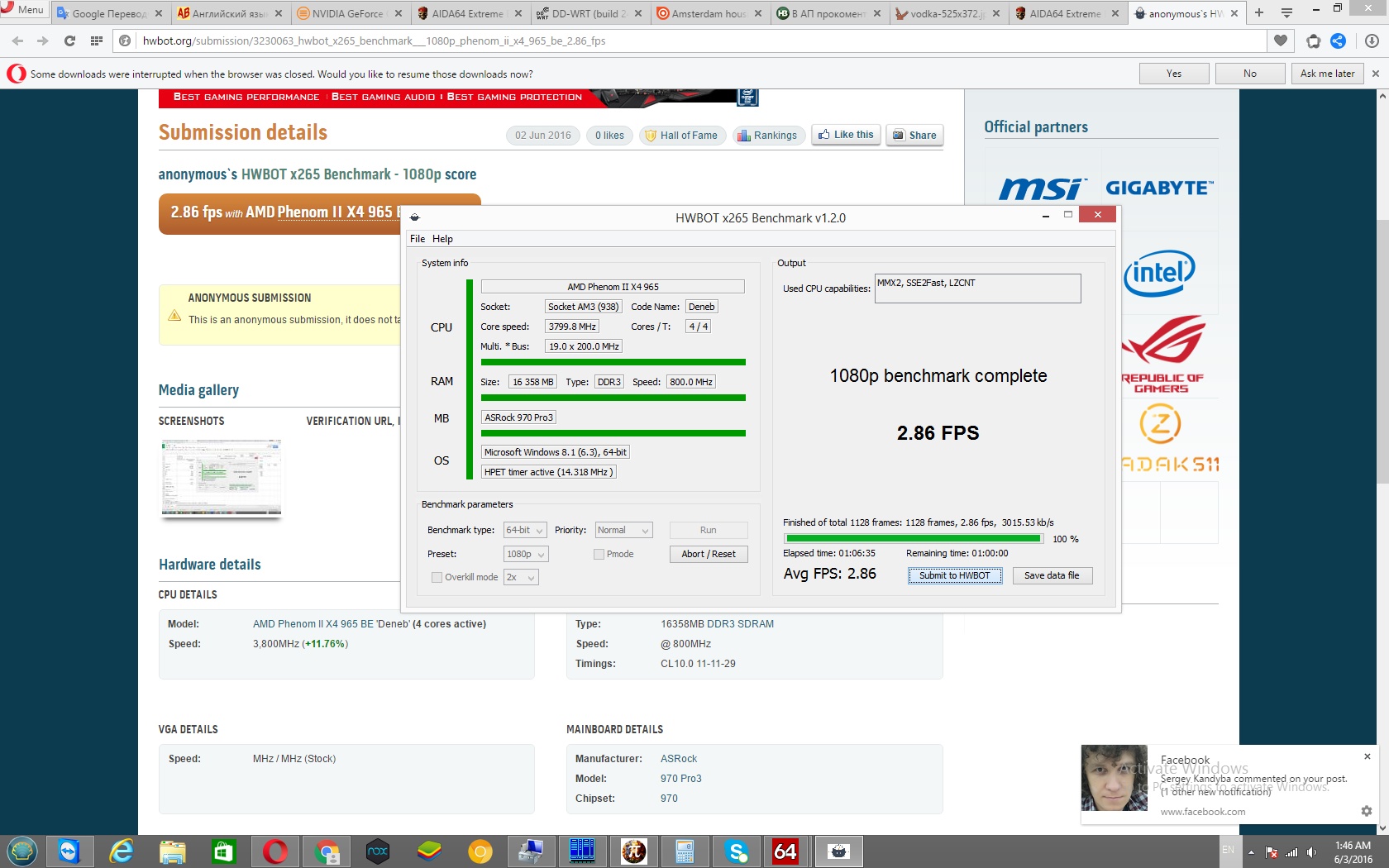
Task: Click the benchmark progress bar
Action: [x=914, y=539]
